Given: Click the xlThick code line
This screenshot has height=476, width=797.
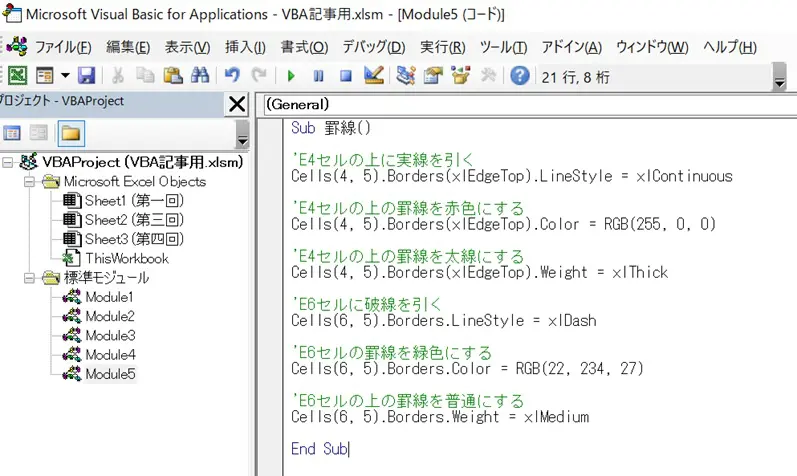Looking at the screenshot, I should tap(479, 272).
